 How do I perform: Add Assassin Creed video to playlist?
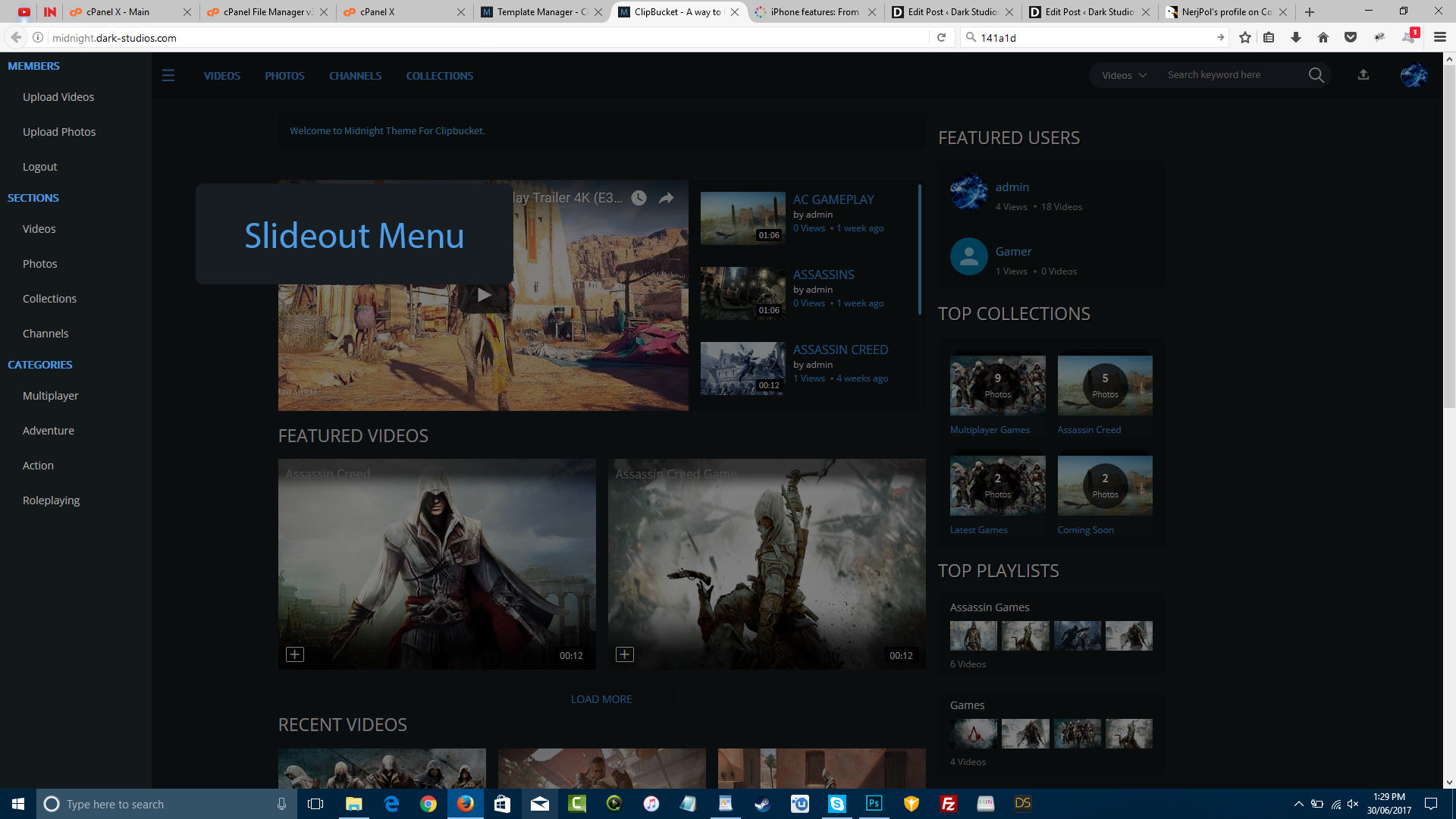pyautogui.click(x=295, y=654)
